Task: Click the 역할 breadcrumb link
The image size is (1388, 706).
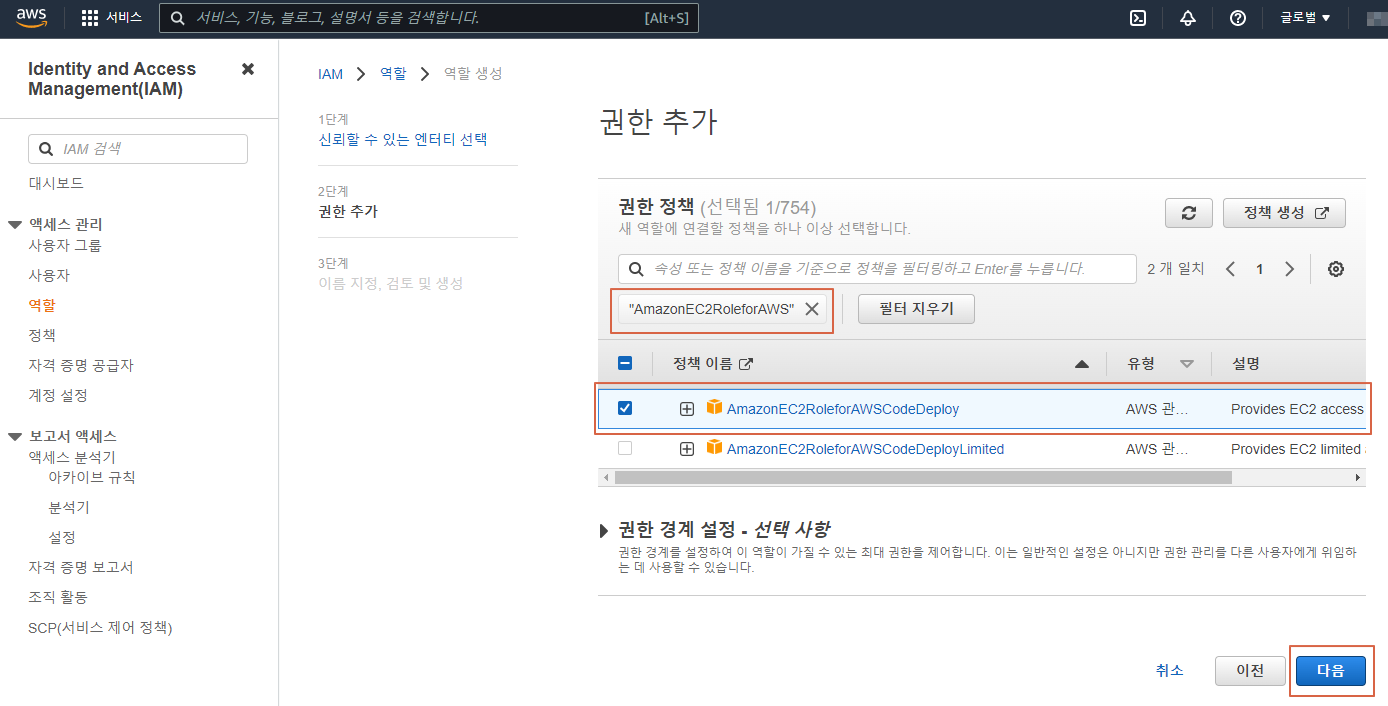Action: [x=393, y=74]
